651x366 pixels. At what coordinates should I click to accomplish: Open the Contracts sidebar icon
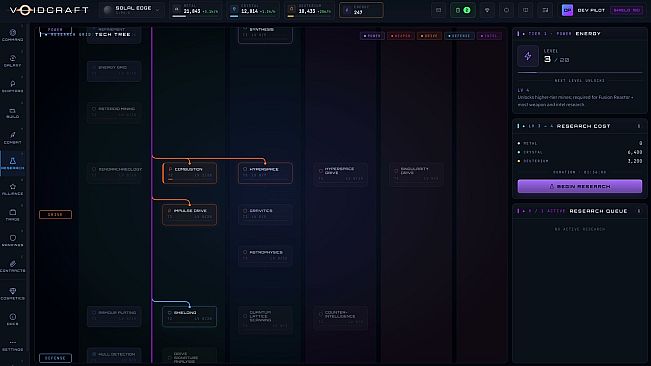pyautogui.click(x=12, y=266)
